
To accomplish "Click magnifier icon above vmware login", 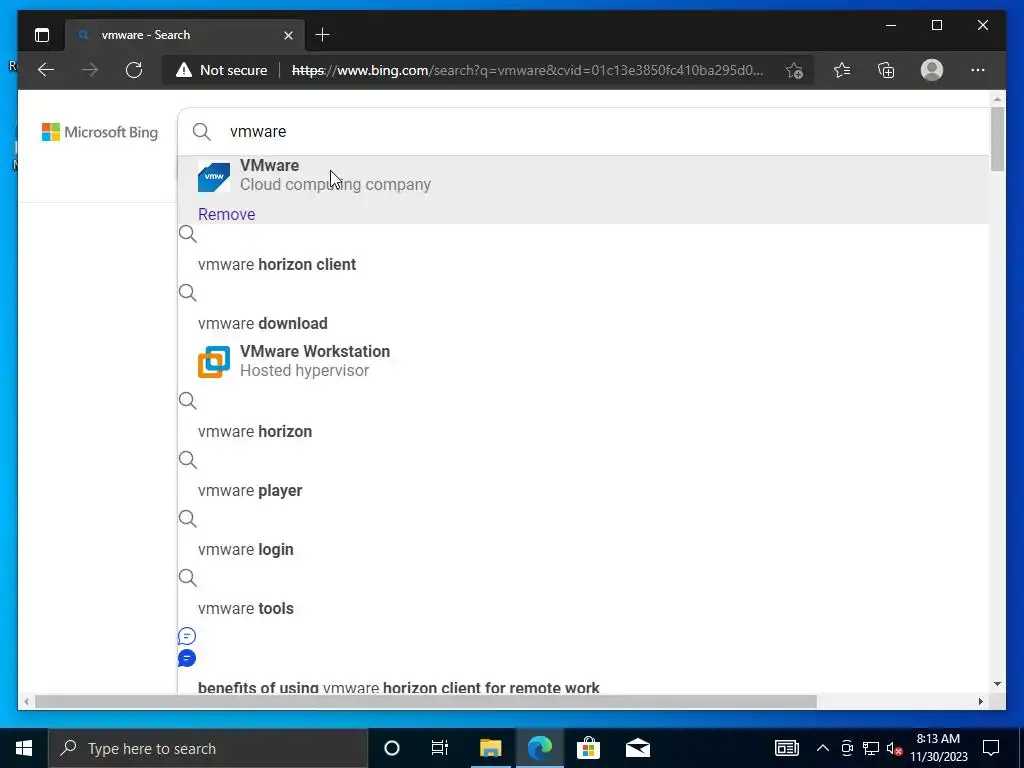I will coord(187,519).
